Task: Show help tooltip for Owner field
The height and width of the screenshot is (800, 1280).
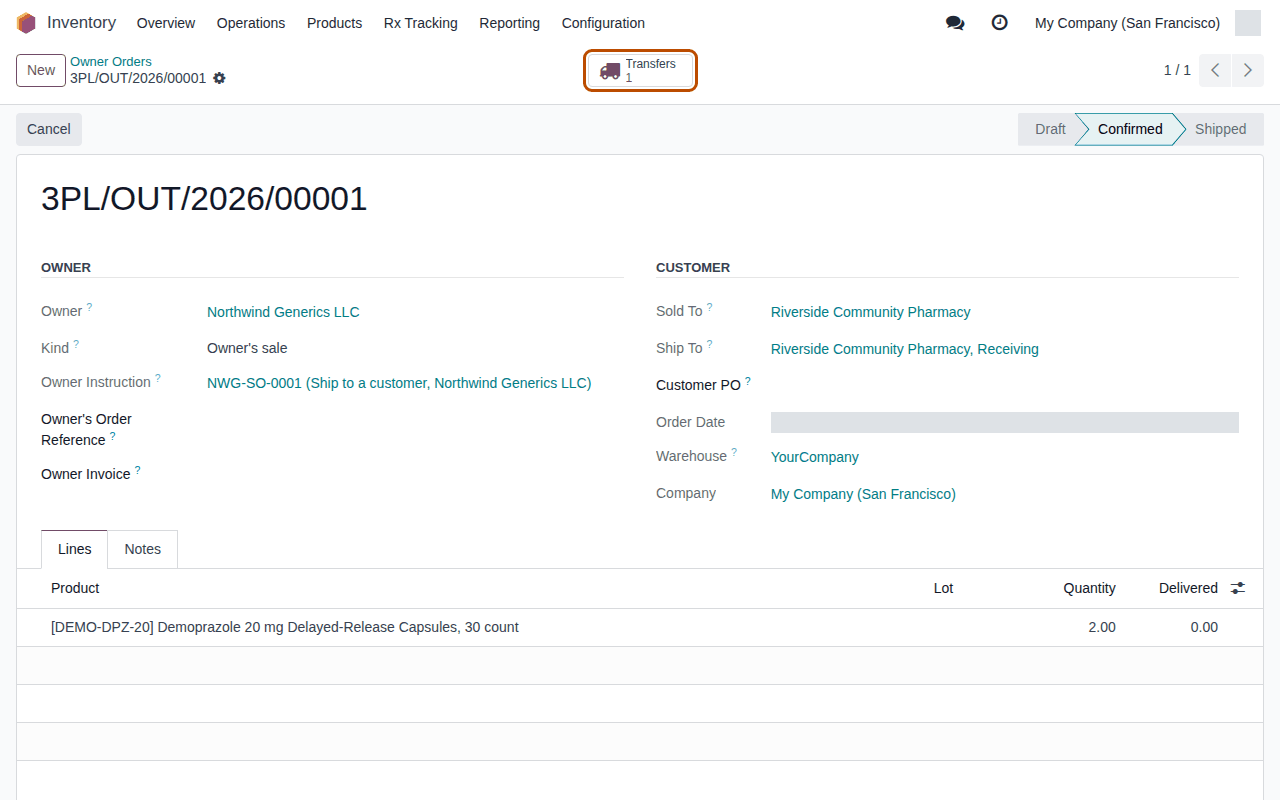Action: 89,307
